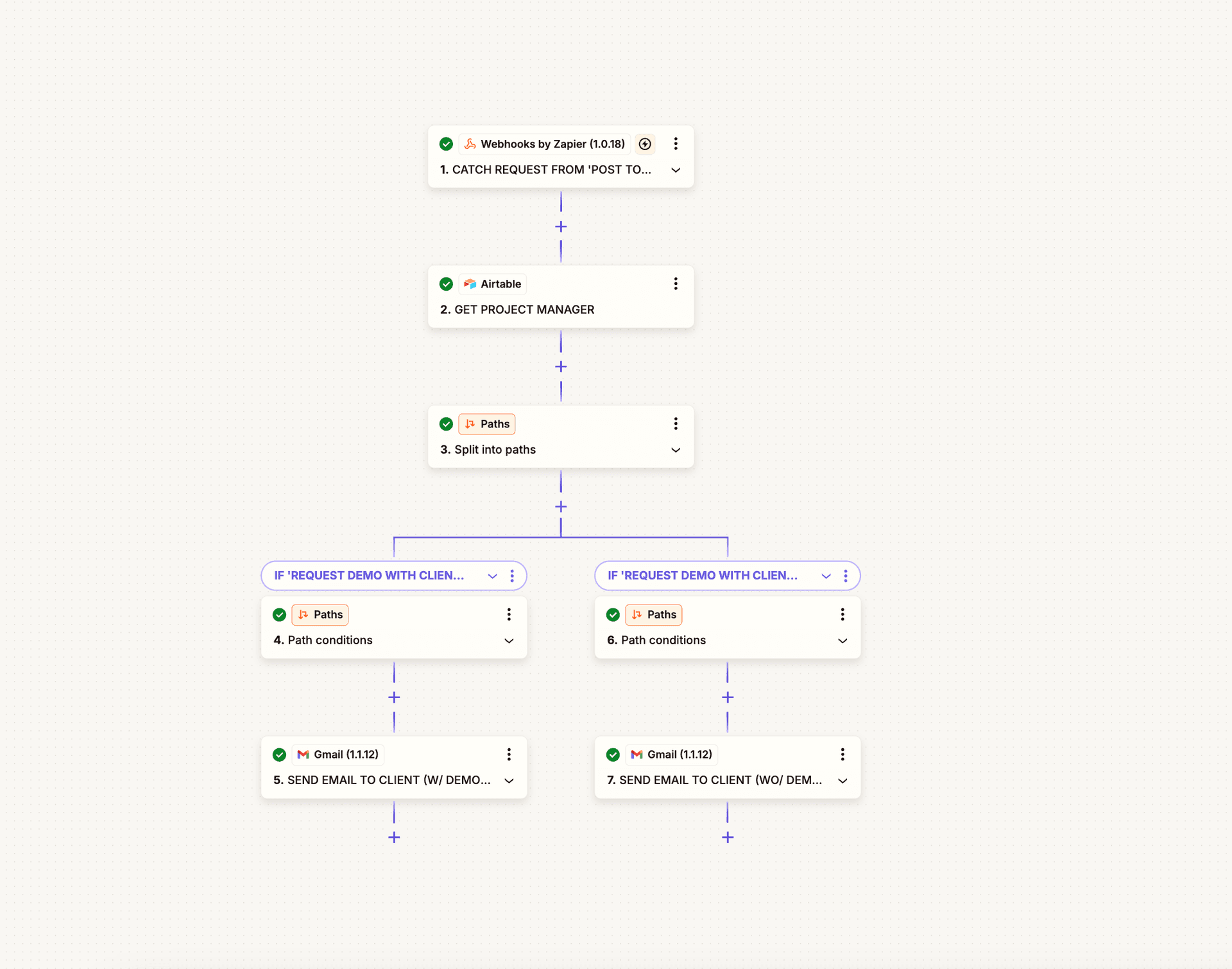Add step after step 5 Gmail
This screenshot has height=969, width=1232.
pyautogui.click(x=394, y=837)
